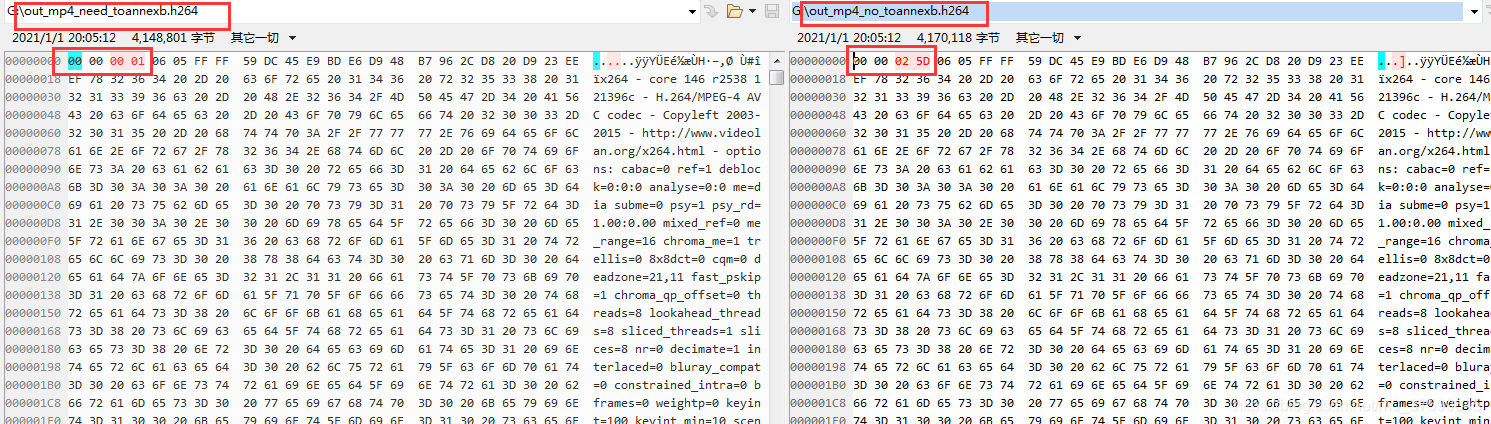Click the save disk icon in left toolbar
1491x424 pixels.
(772, 11)
